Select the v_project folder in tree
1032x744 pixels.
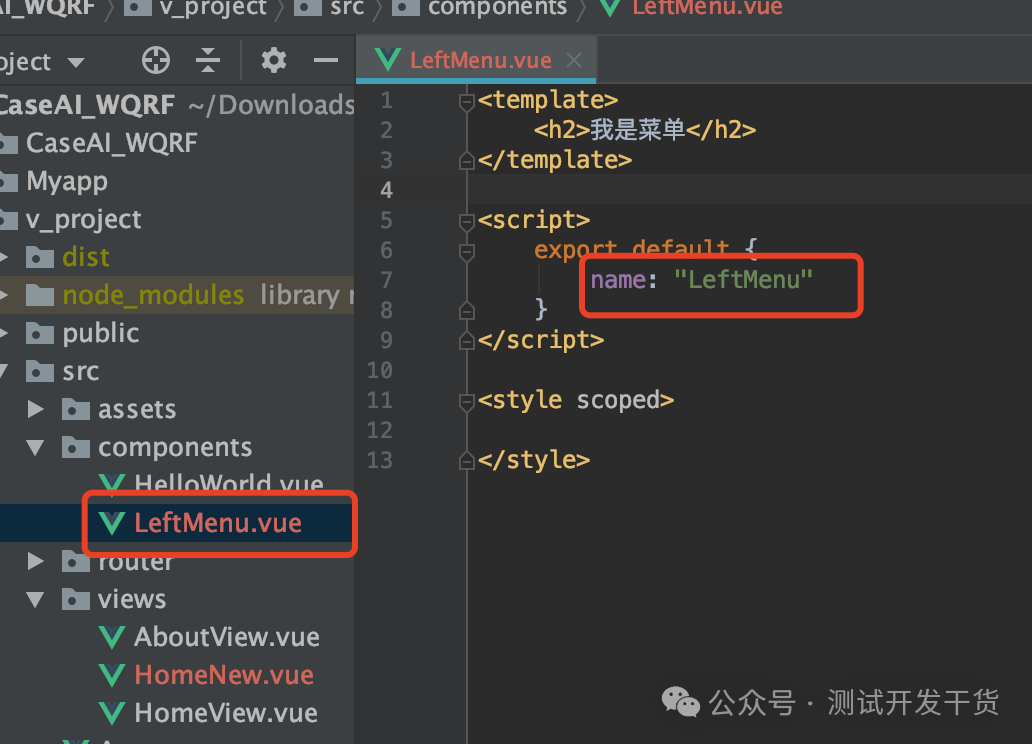(83, 219)
